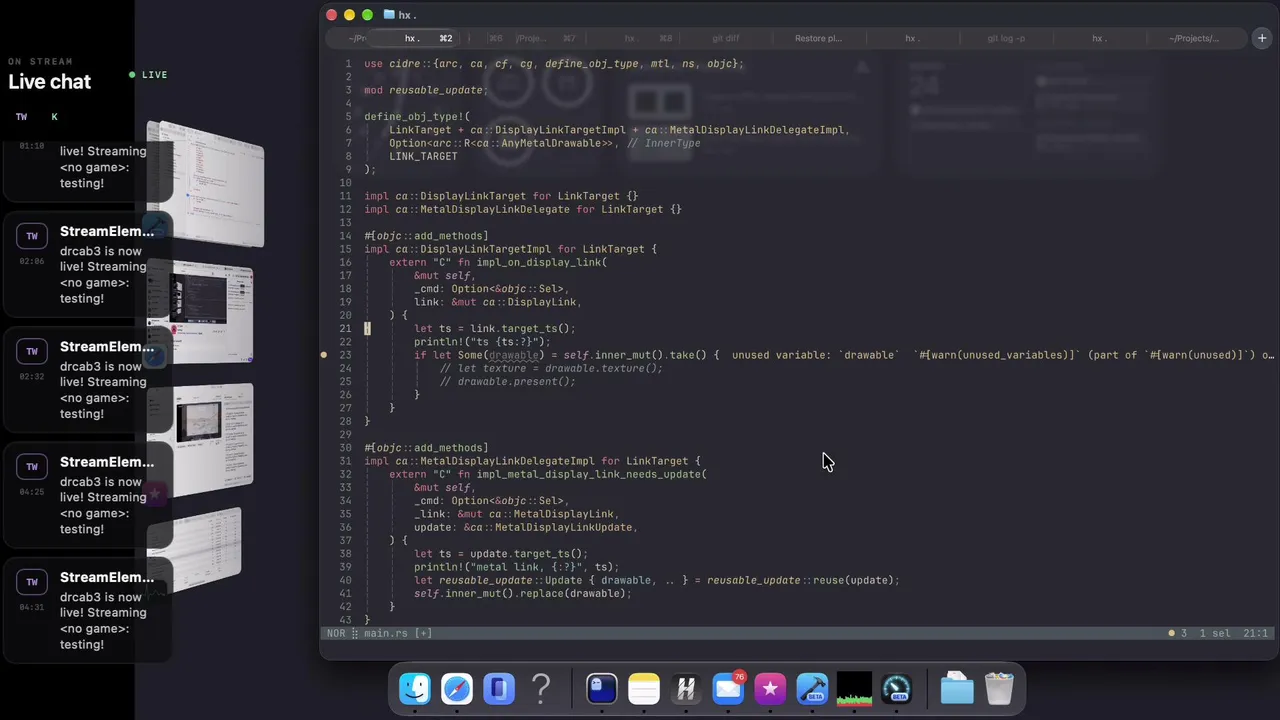The width and height of the screenshot is (1280, 720).
Task: Switch to the 'hx . ⌘8' tab
Action: [648, 38]
